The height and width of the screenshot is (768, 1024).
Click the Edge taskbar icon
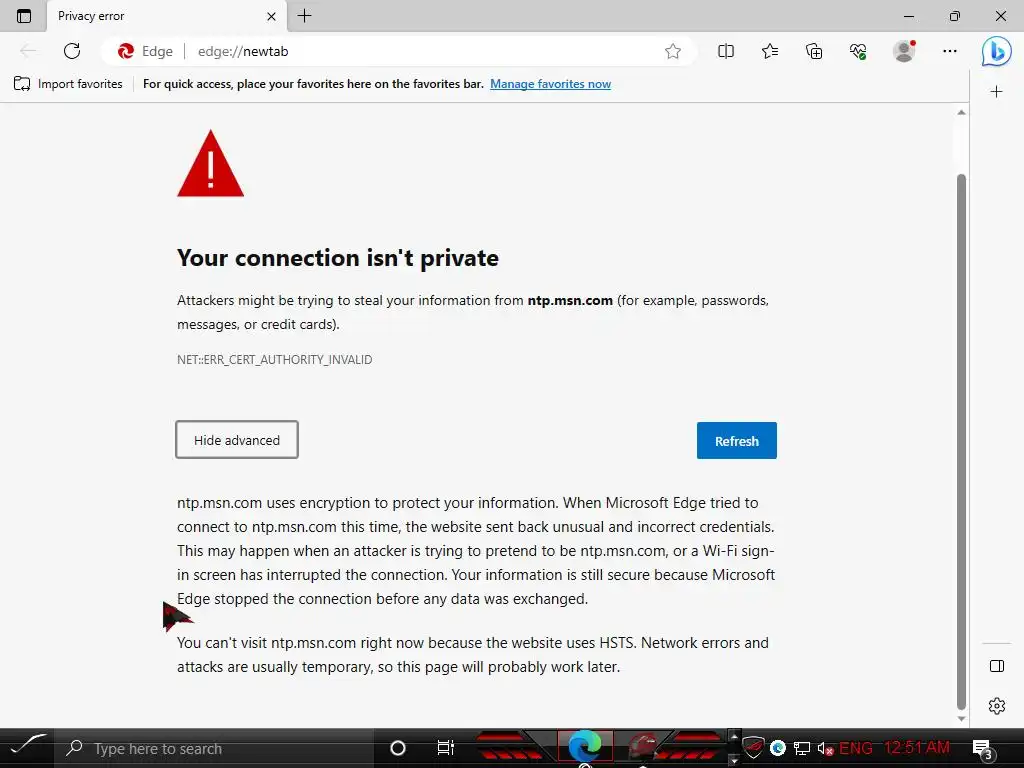pyautogui.click(x=585, y=747)
